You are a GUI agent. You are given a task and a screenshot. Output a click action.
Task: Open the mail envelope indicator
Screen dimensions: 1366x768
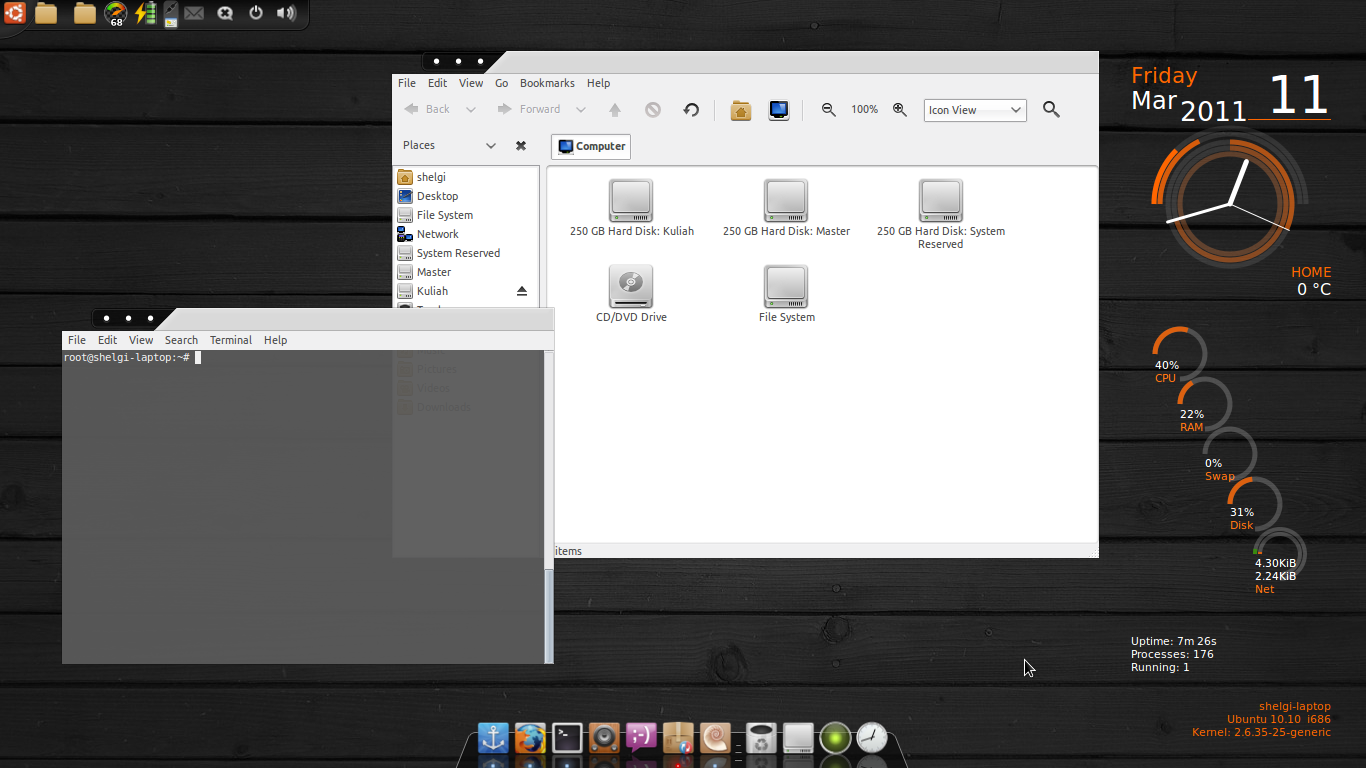point(194,14)
